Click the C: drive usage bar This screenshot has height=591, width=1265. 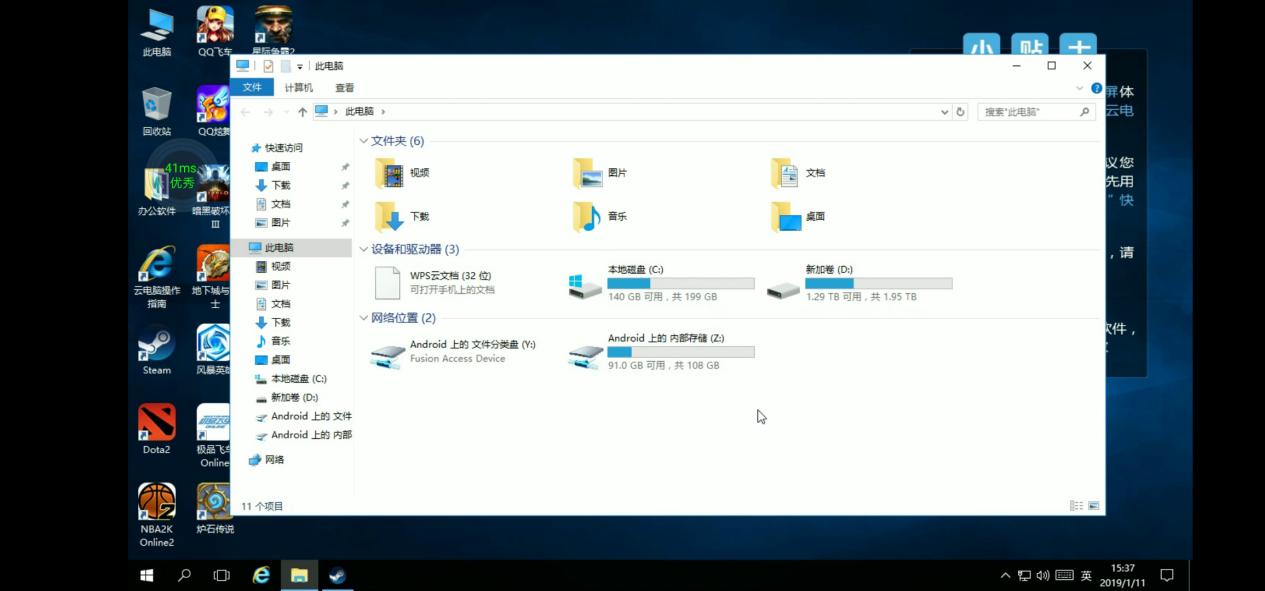tap(681, 283)
